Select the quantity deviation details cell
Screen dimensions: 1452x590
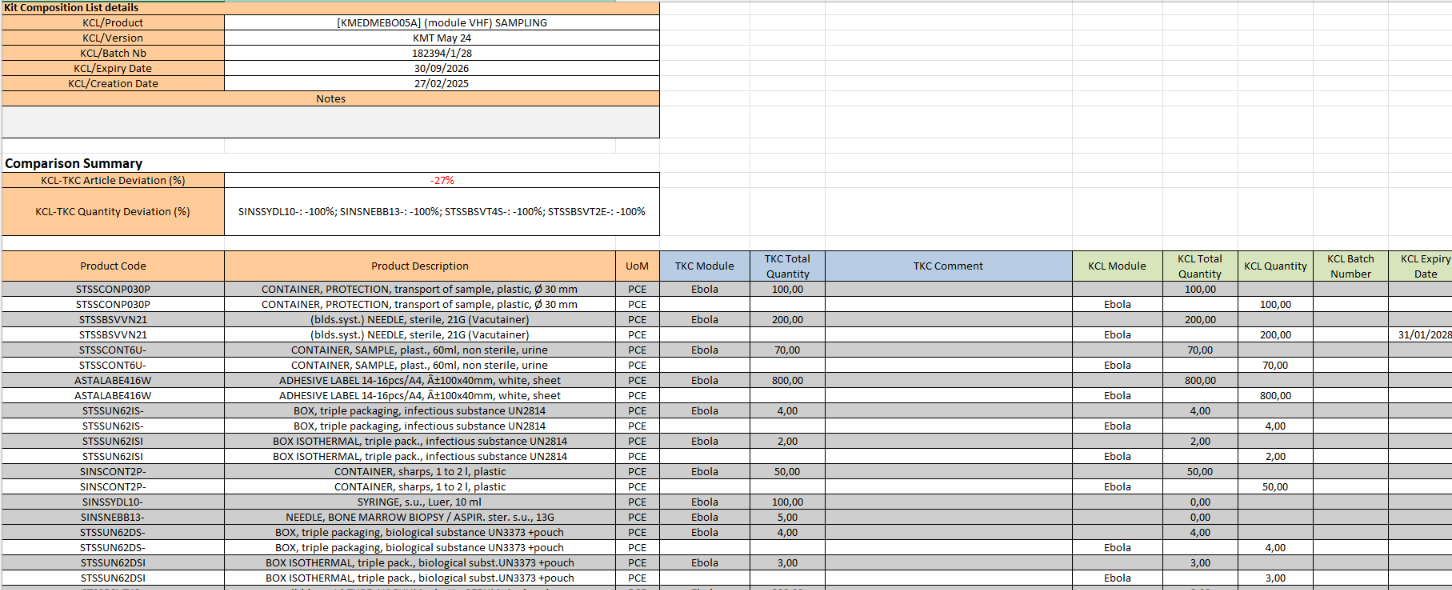point(442,211)
